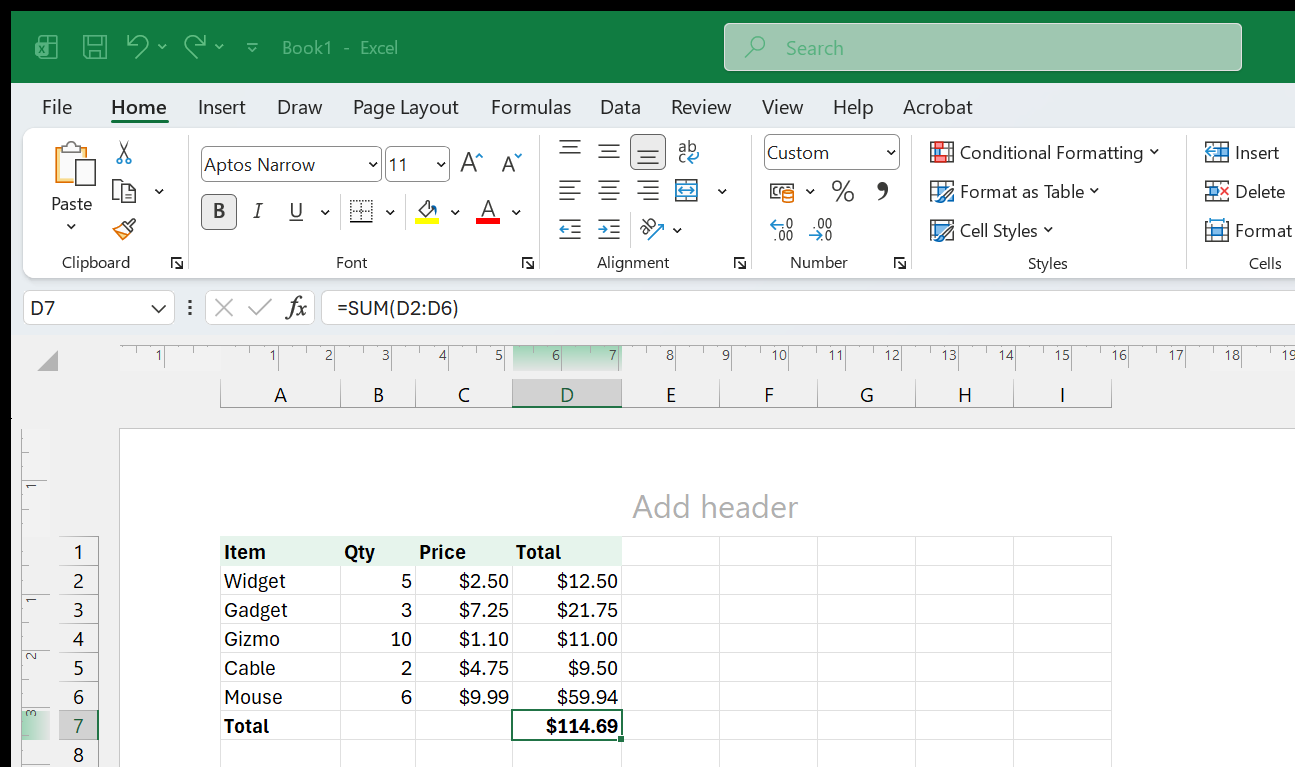The height and width of the screenshot is (767, 1295).
Task: Open the Clipboard dialog launcher
Action: coord(177,263)
